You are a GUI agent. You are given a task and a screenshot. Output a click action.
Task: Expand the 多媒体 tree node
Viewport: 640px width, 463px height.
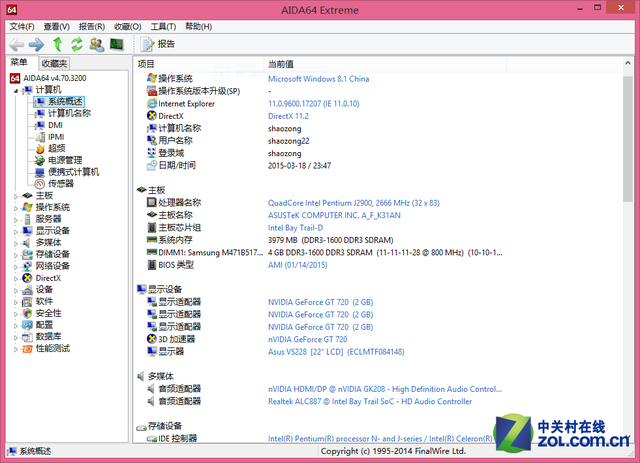(x=16, y=244)
